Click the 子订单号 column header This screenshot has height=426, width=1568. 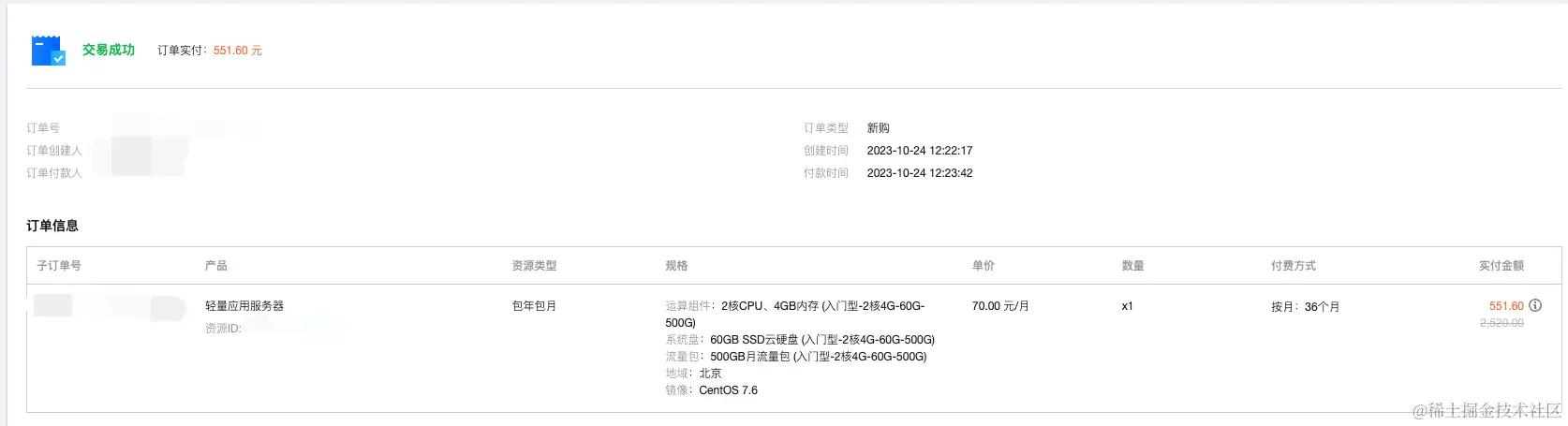click(x=59, y=266)
